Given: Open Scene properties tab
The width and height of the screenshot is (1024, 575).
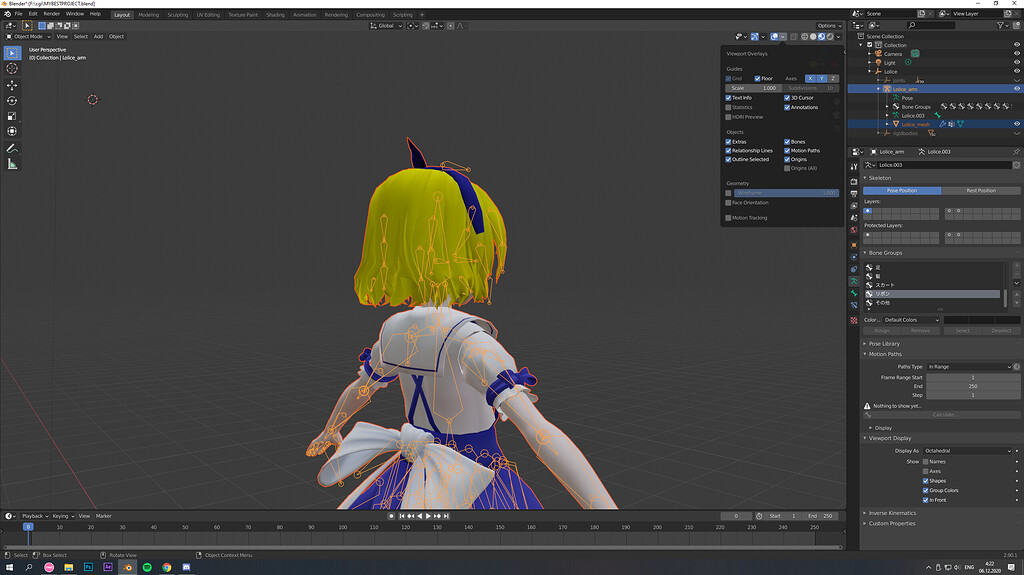Looking at the screenshot, I should pyautogui.click(x=854, y=218).
